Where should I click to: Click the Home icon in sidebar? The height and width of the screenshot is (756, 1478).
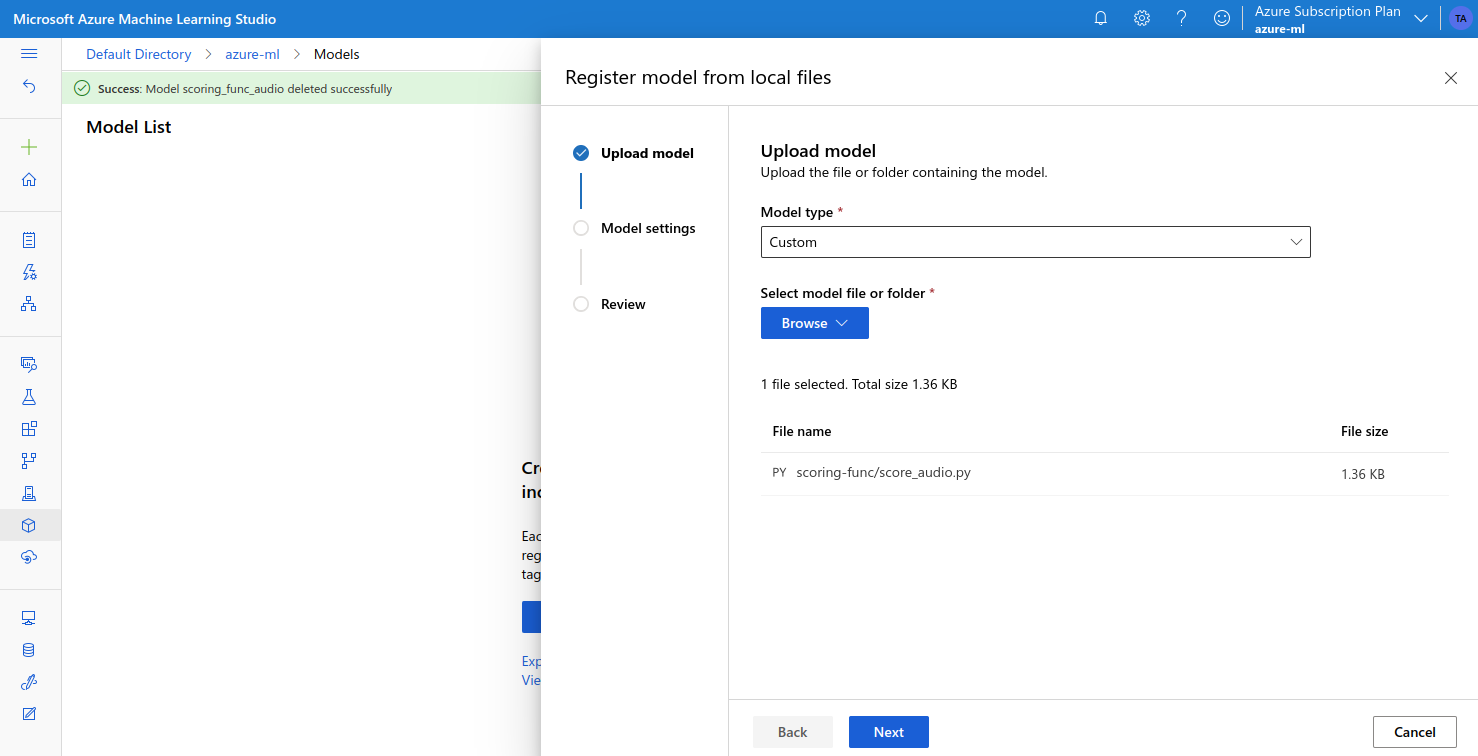pos(29,180)
